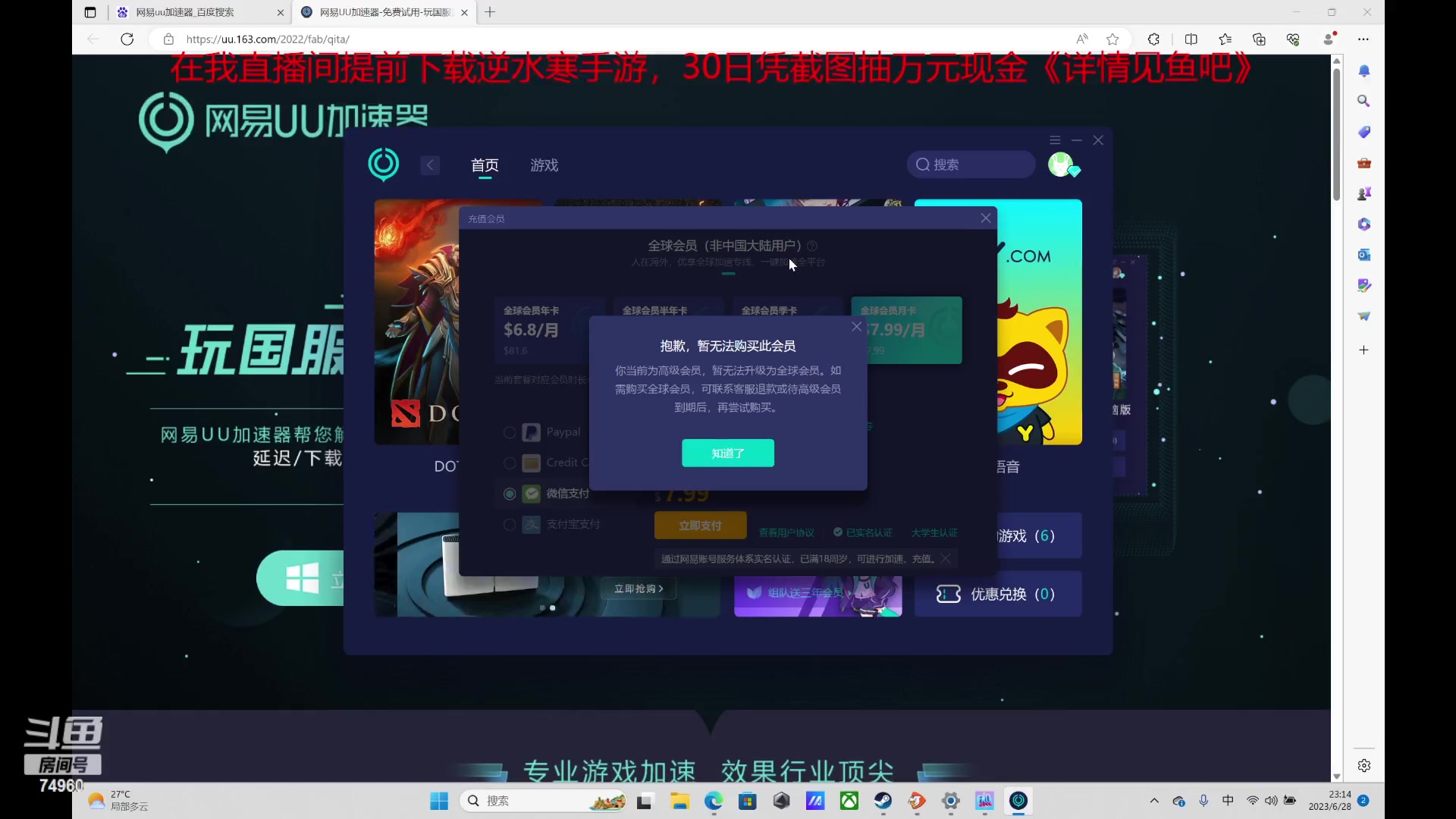Open browser collections icon
1456x819 pixels.
pyautogui.click(x=1260, y=39)
